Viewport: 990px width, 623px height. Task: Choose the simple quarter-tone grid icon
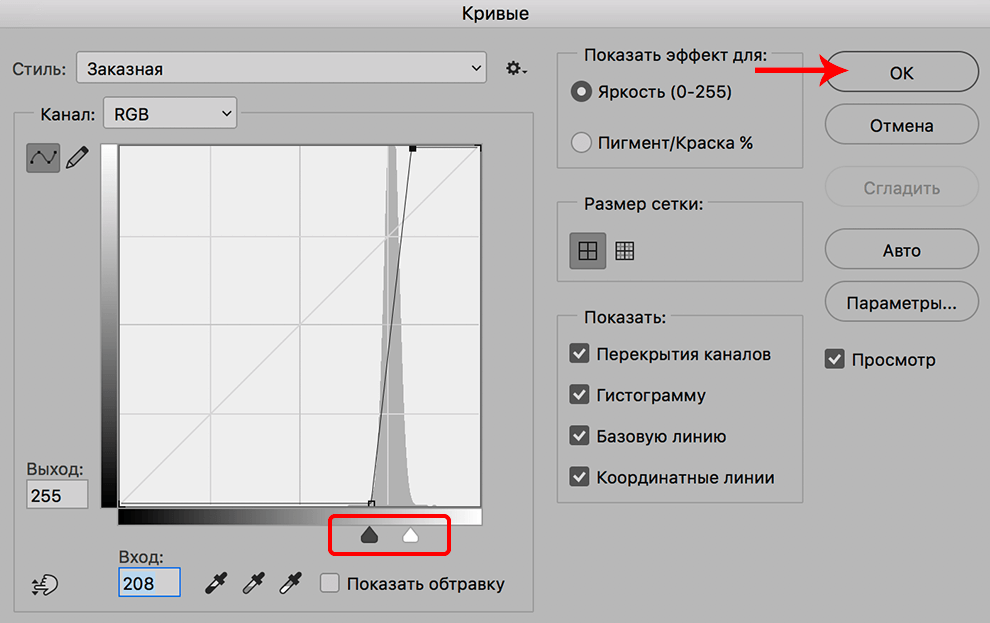(x=588, y=251)
